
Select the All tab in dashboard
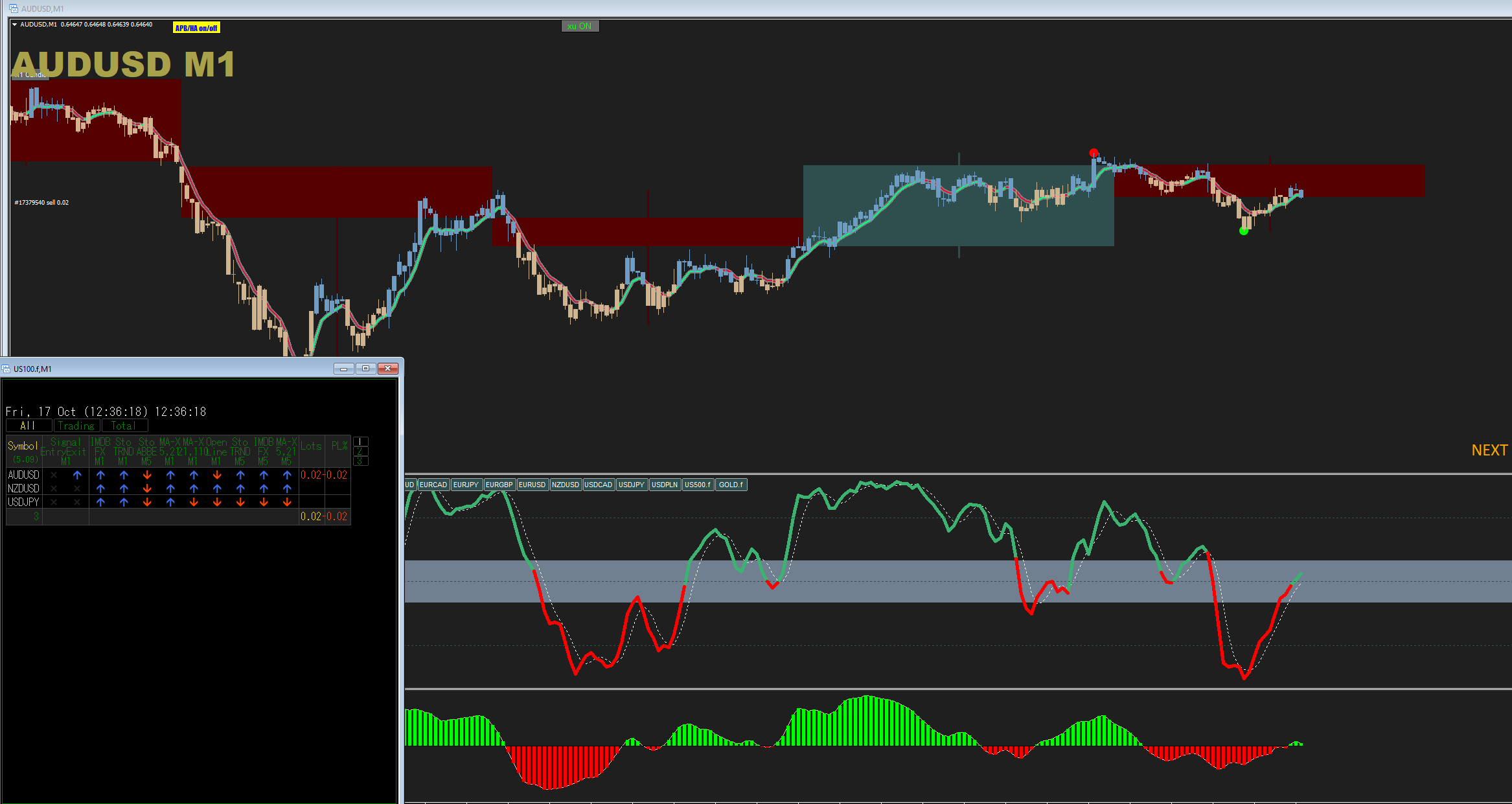click(x=28, y=426)
